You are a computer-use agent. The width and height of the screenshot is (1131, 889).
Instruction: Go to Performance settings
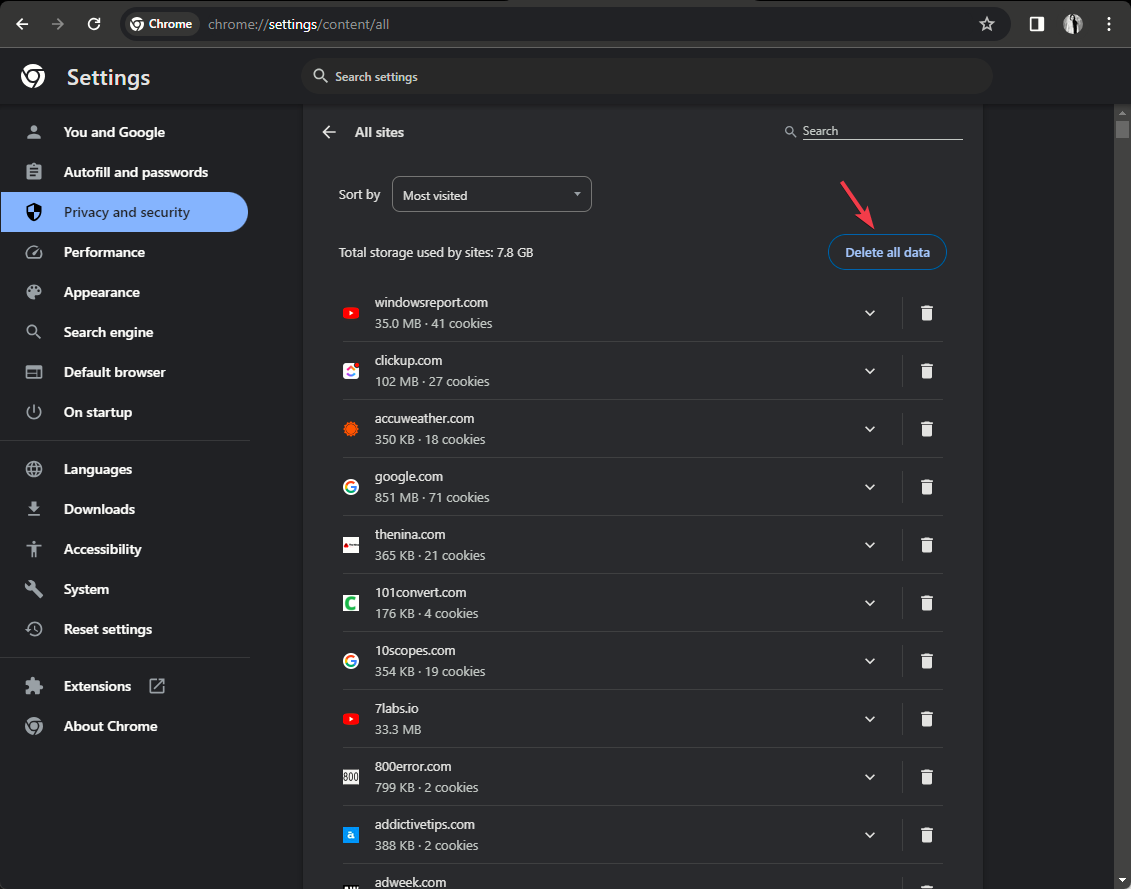104,252
